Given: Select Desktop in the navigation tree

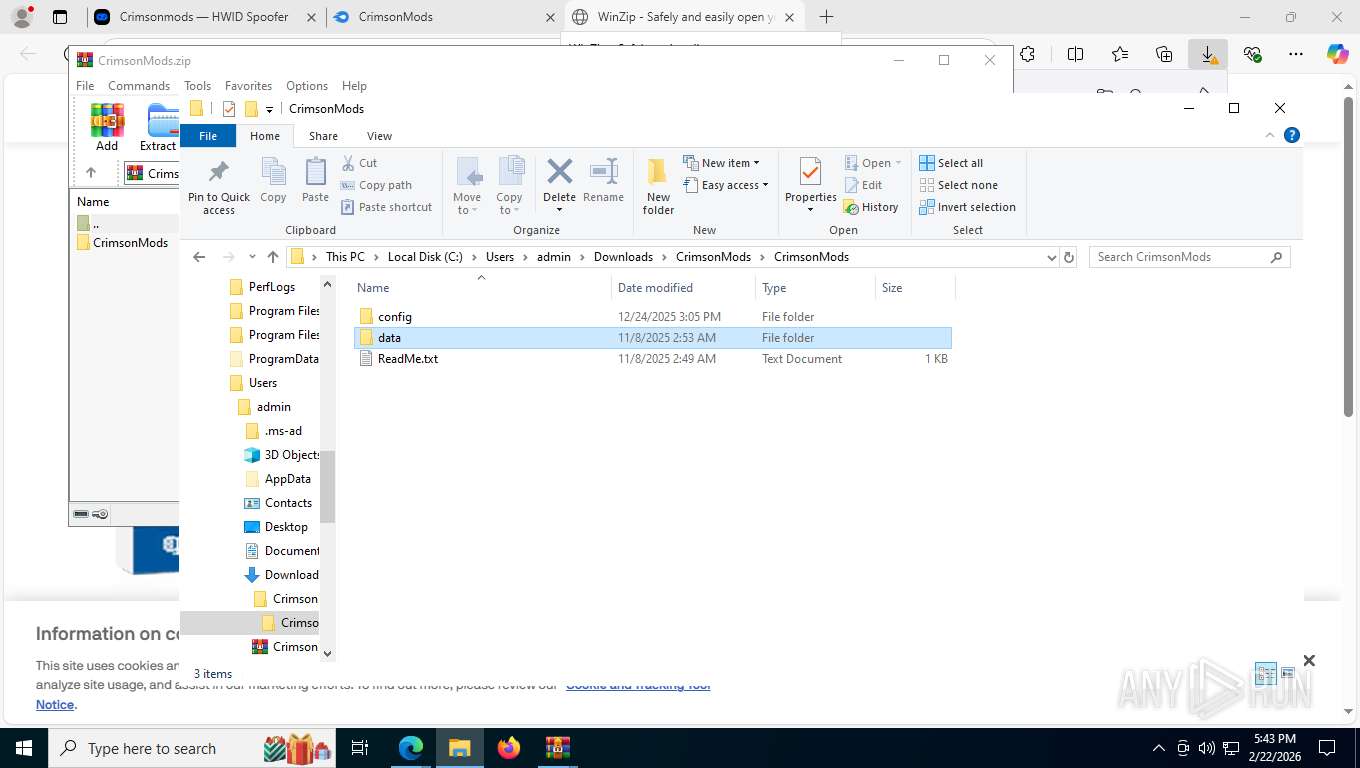Looking at the screenshot, I should 286,527.
